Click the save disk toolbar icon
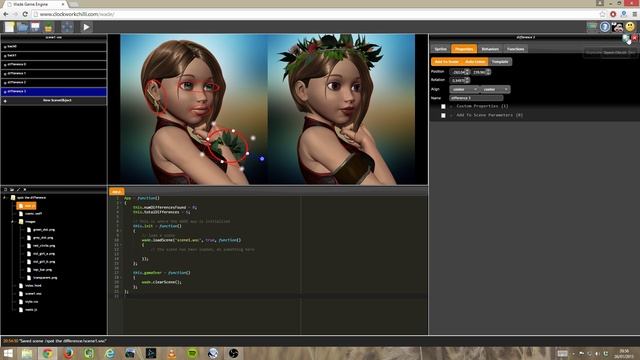The width and height of the screenshot is (640, 360). click(36, 27)
